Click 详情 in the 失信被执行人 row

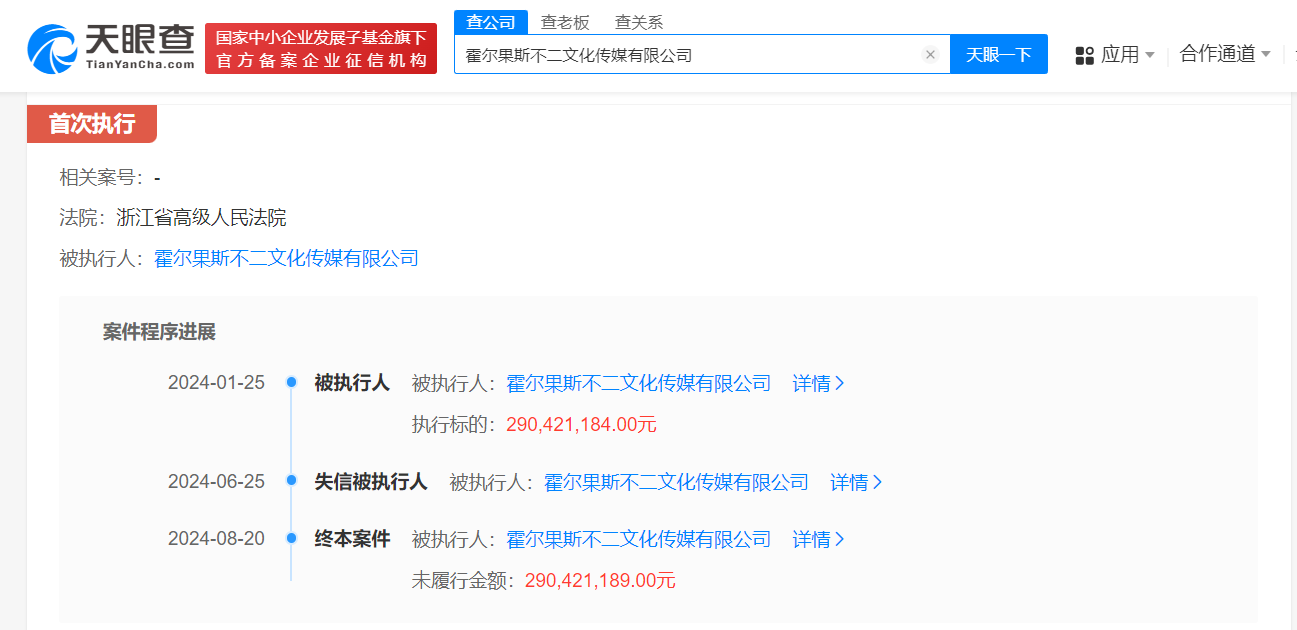tap(849, 481)
